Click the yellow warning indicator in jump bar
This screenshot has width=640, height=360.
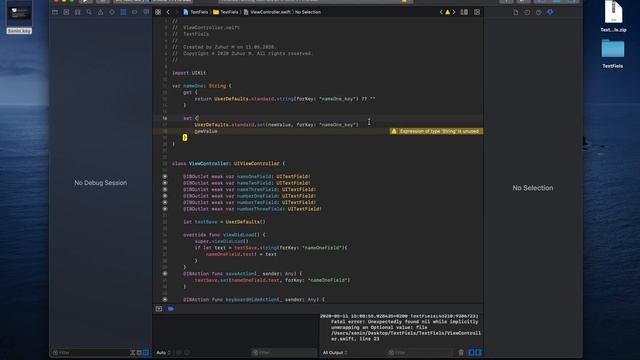coord(447,12)
